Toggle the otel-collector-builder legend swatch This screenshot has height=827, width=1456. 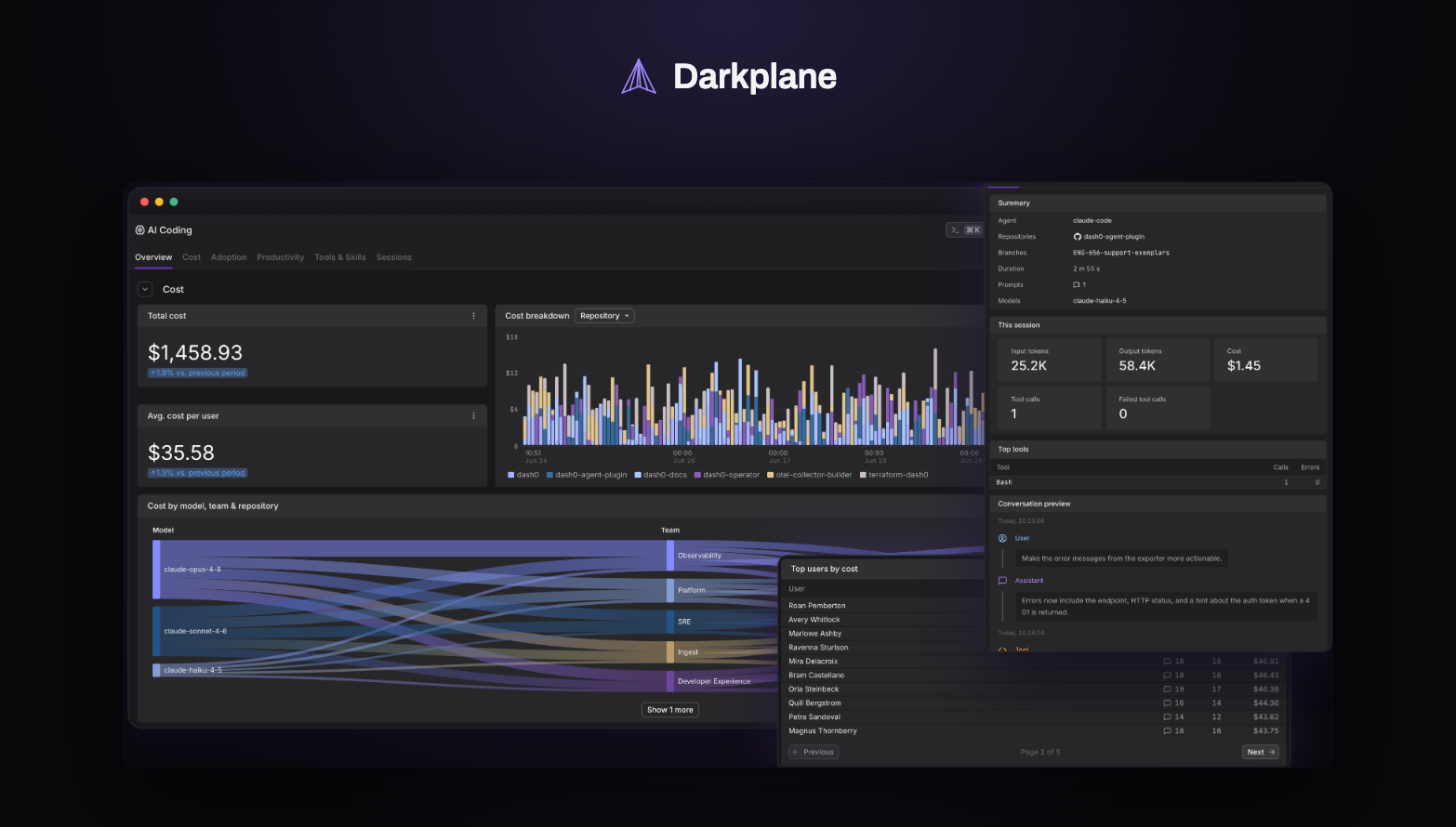pos(770,475)
